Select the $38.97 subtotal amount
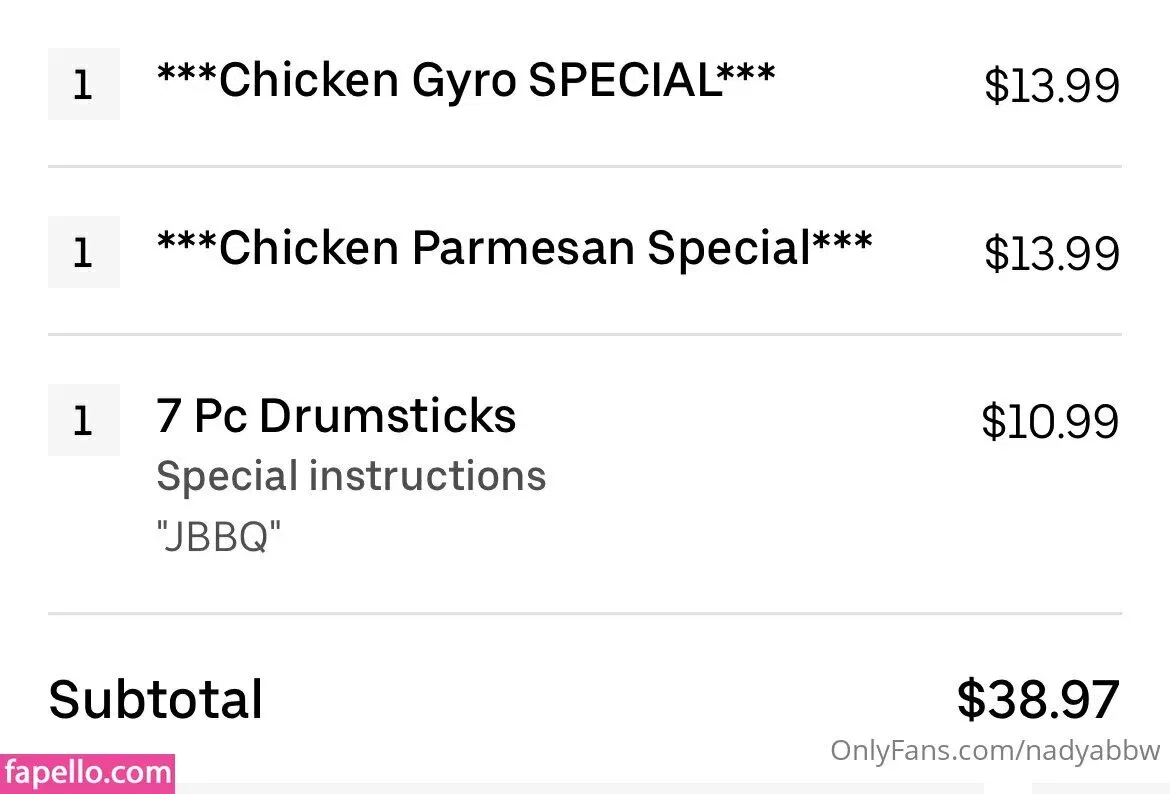 click(x=1037, y=699)
